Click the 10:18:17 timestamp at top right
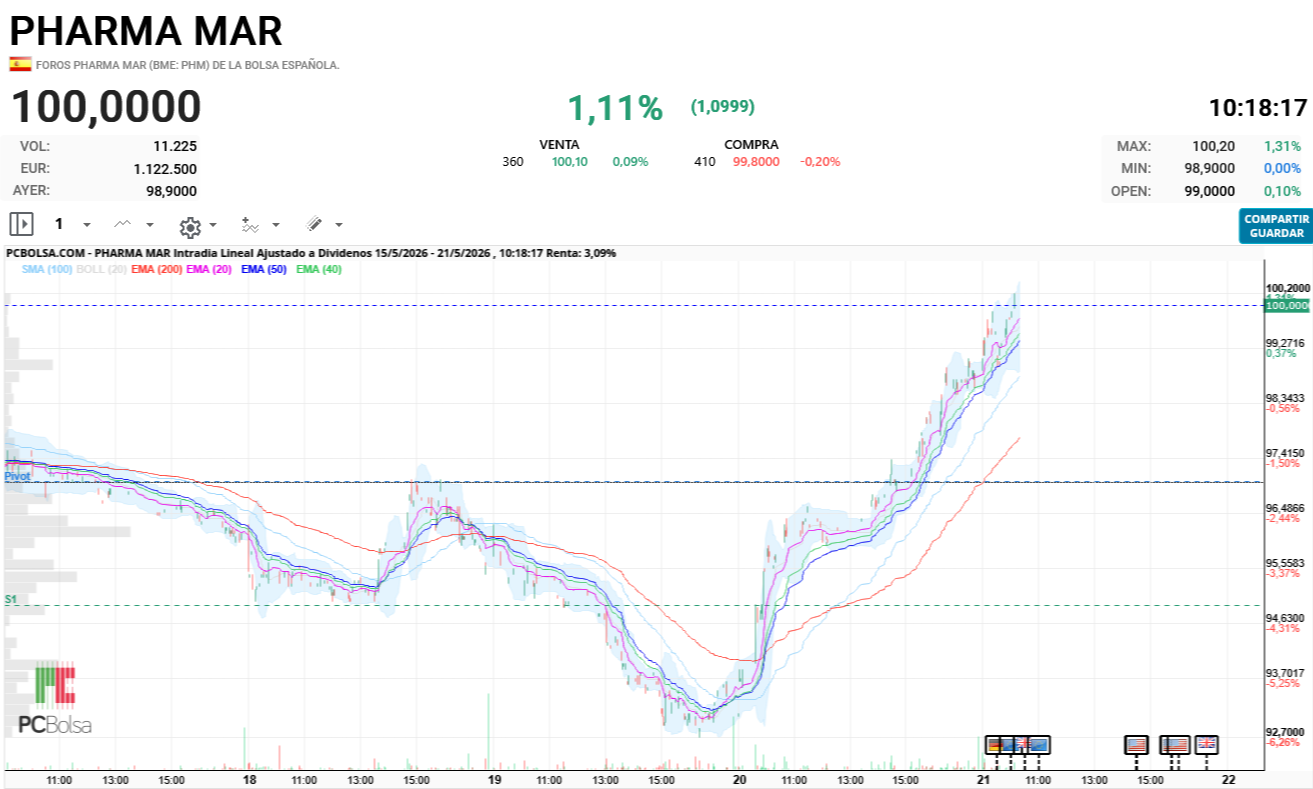Screen dimensions: 1313x789 coord(1258,108)
